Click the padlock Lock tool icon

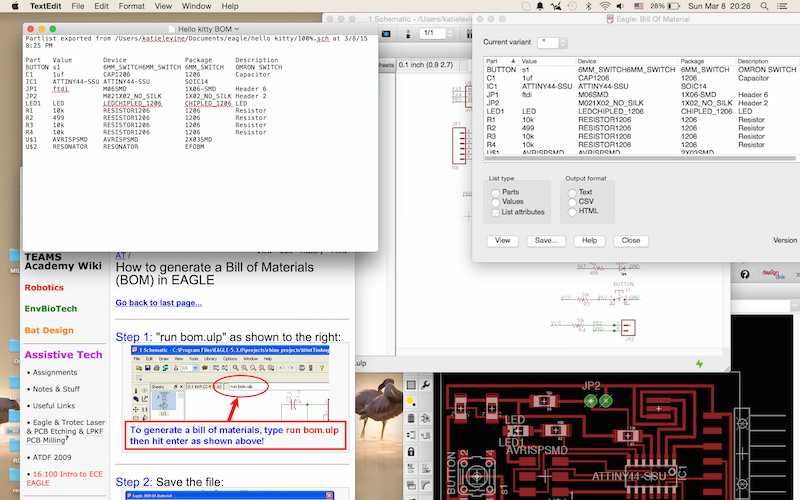[411, 452]
